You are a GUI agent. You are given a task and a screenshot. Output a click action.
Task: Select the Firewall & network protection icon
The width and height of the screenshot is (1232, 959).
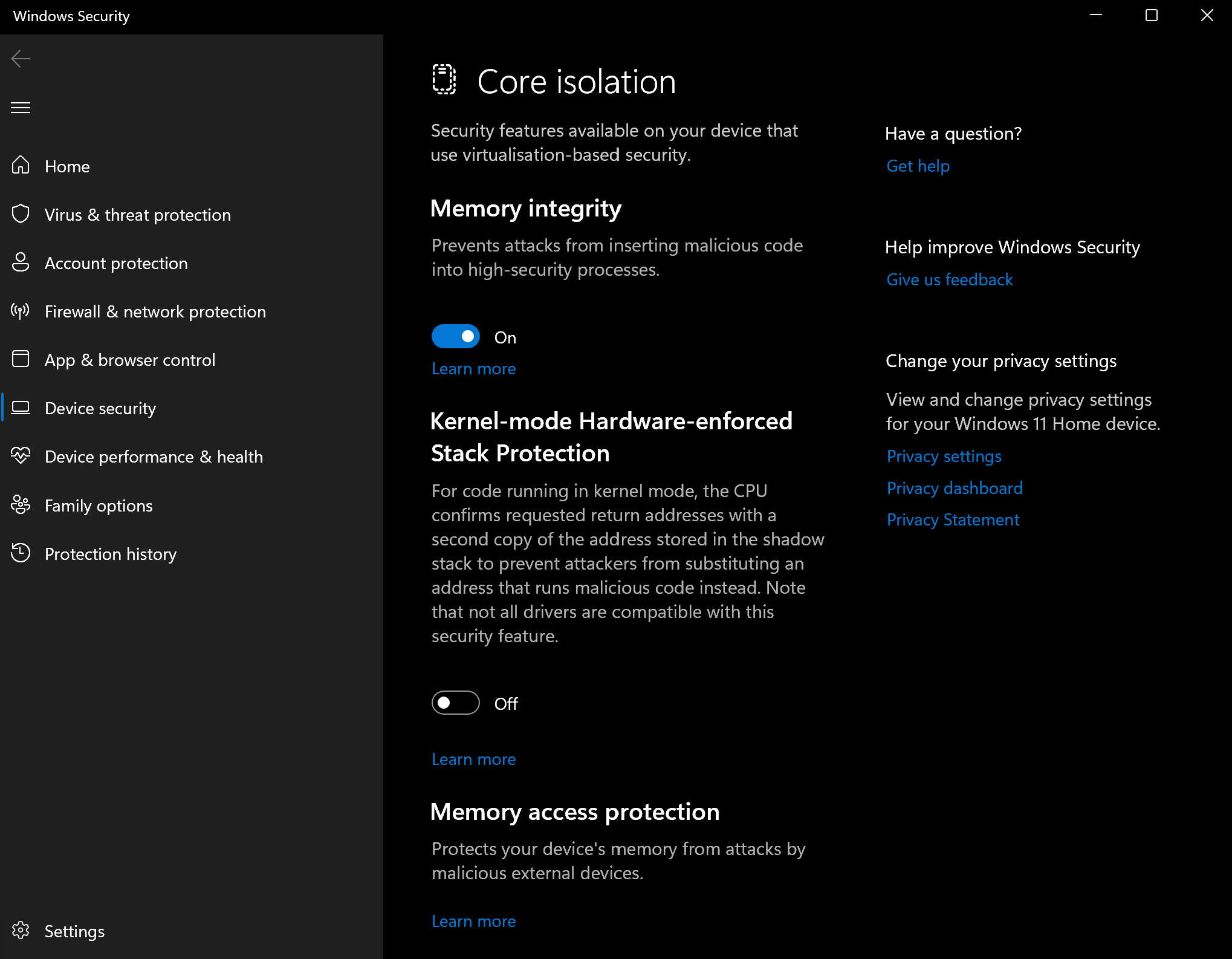pyautogui.click(x=21, y=311)
